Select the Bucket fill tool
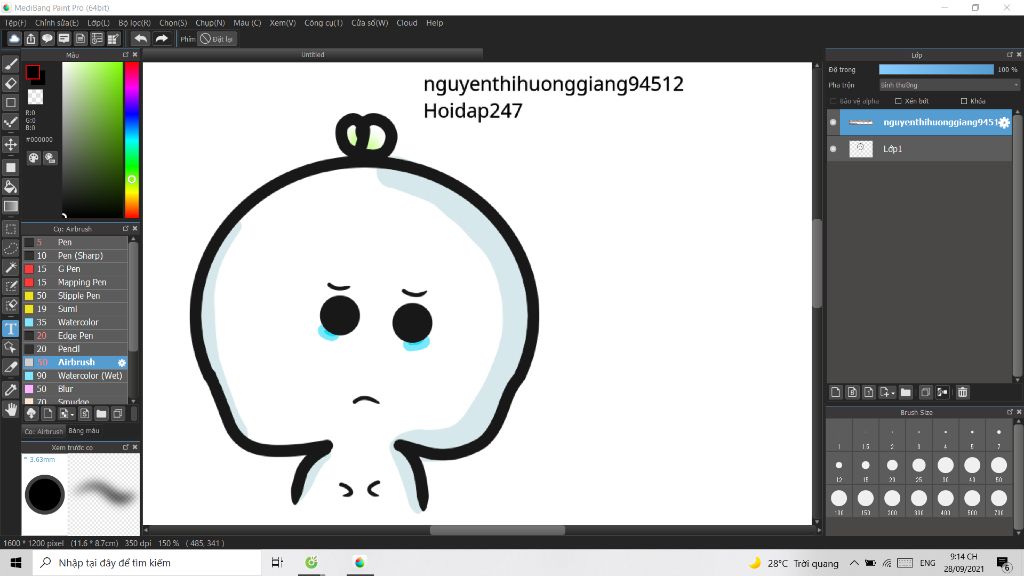The height and width of the screenshot is (576, 1024). pyautogui.click(x=11, y=187)
